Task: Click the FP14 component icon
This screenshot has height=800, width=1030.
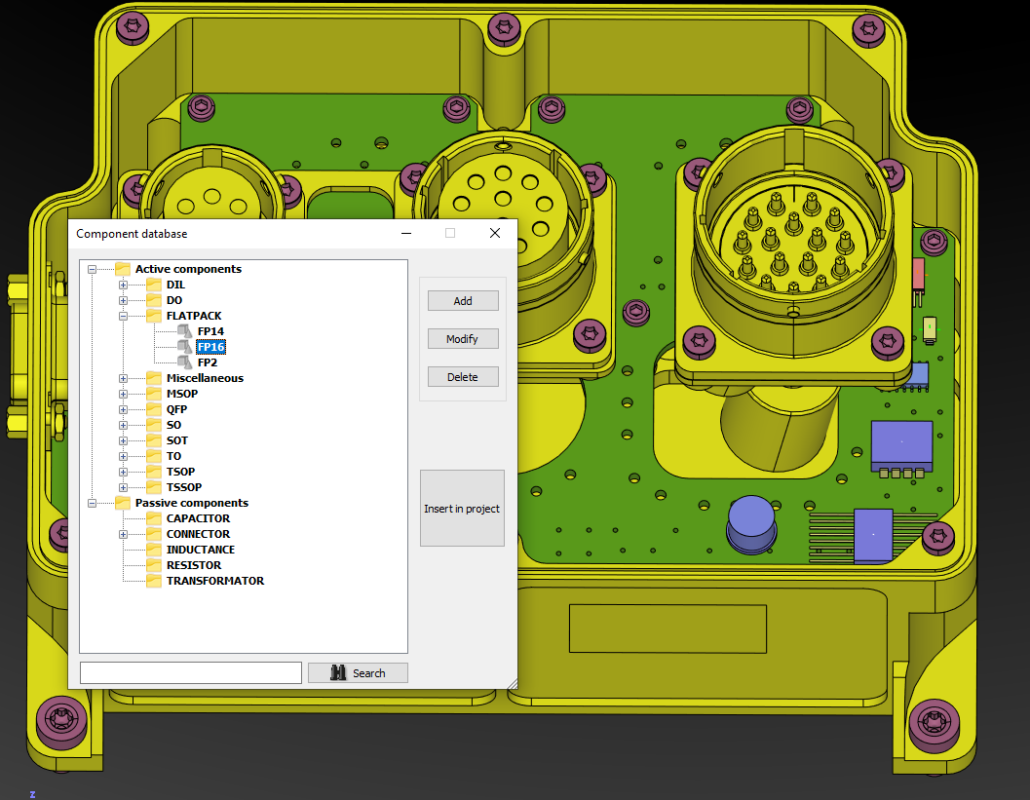Action: click(x=185, y=331)
